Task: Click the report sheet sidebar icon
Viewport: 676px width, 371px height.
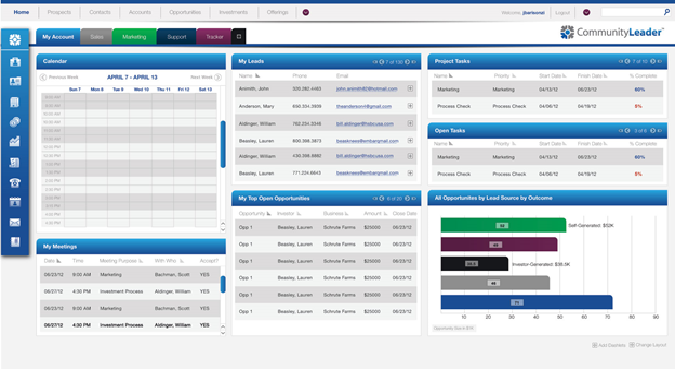Action: click(x=15, y=162)
